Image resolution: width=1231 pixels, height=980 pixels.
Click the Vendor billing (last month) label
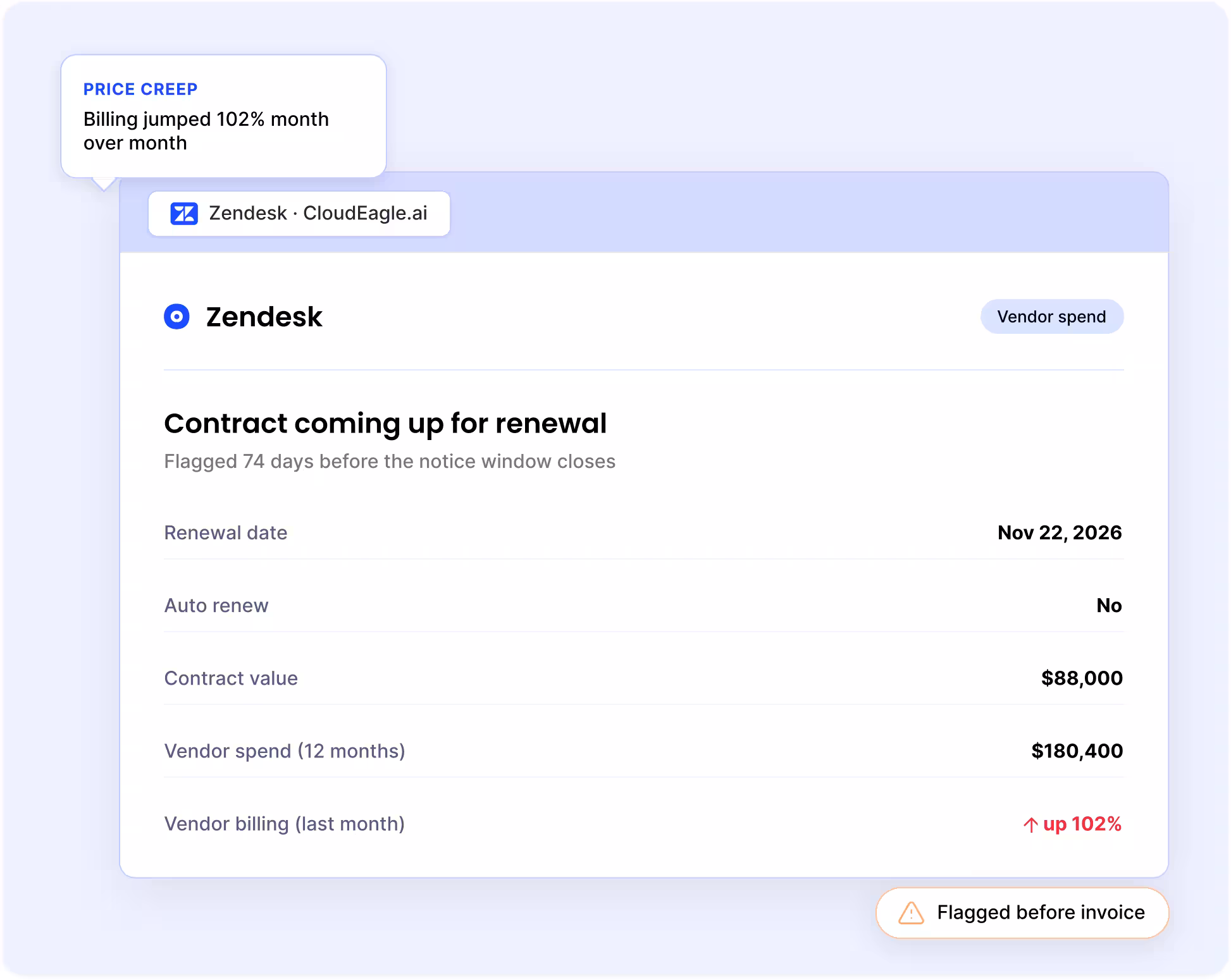coord(285,824)
